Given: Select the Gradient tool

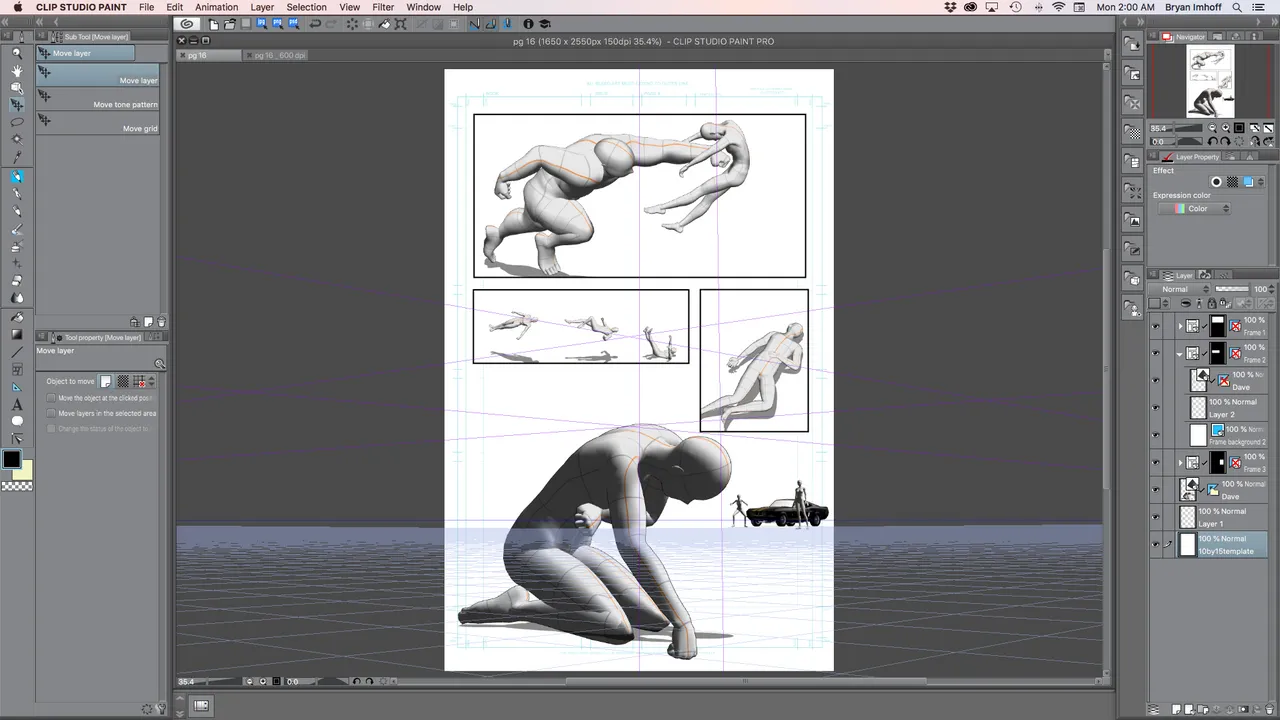Looking at the screenshot, I should pos(17,334).
